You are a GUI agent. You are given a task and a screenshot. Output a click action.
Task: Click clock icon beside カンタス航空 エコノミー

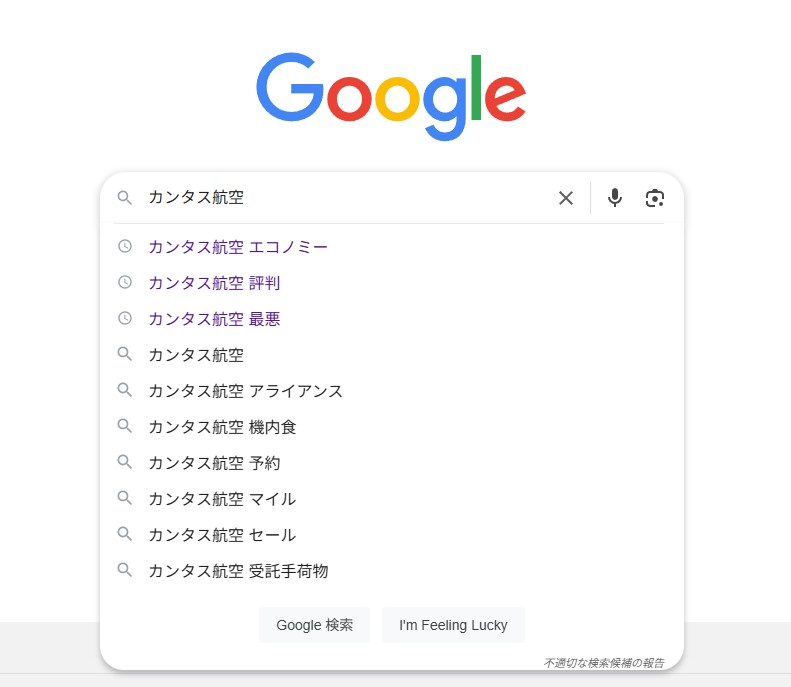125,246
